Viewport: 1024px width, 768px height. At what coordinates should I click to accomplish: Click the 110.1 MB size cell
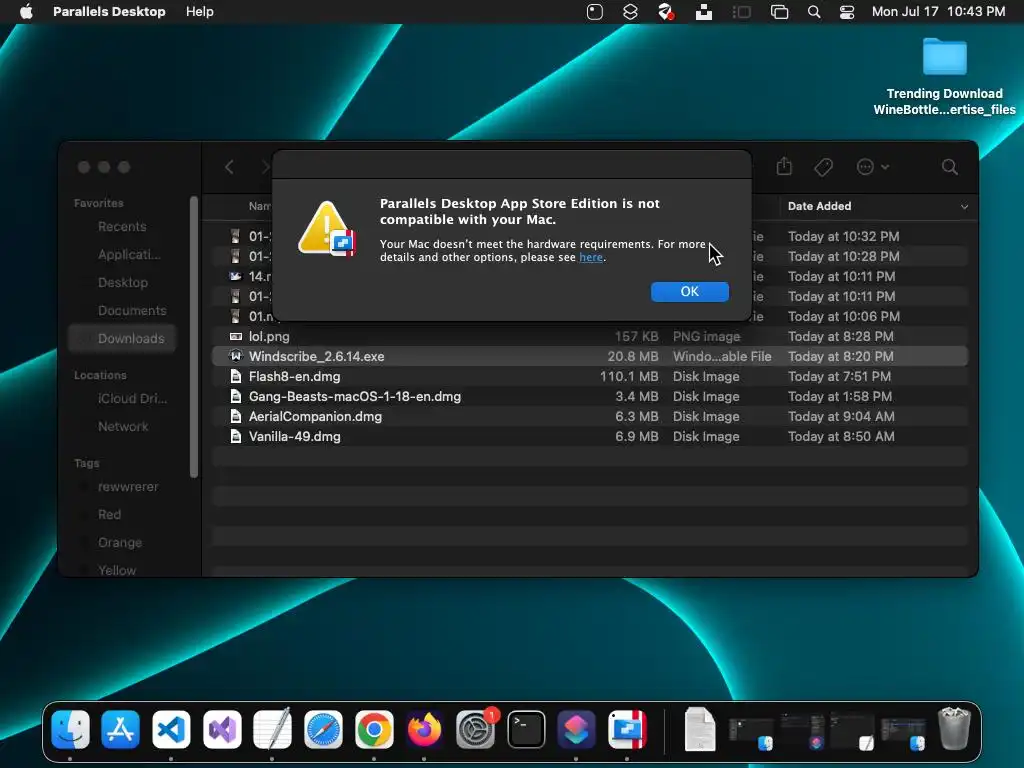[629, 377]
